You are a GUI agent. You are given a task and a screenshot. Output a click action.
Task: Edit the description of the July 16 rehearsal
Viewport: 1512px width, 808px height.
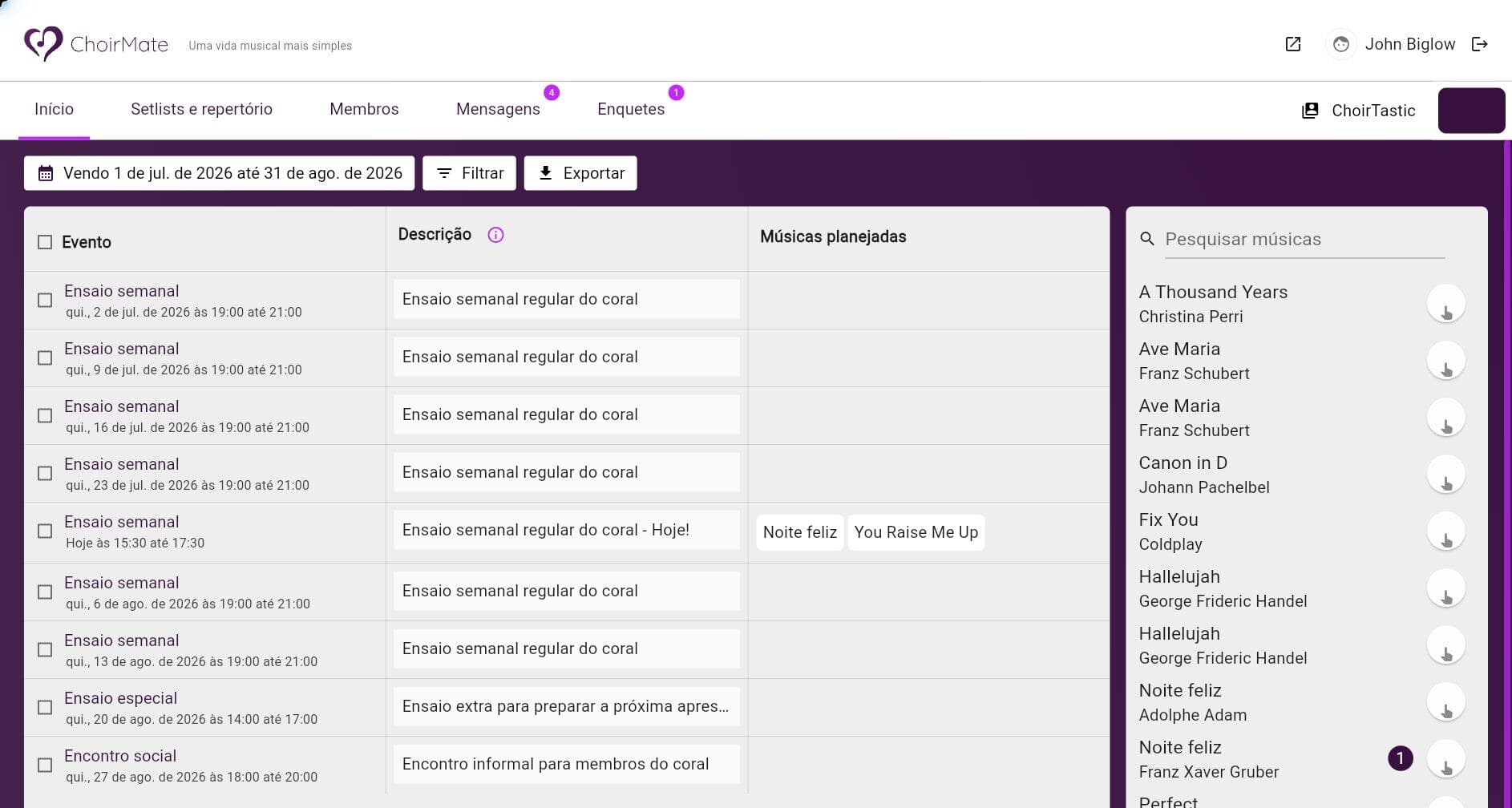pos(567,414)
